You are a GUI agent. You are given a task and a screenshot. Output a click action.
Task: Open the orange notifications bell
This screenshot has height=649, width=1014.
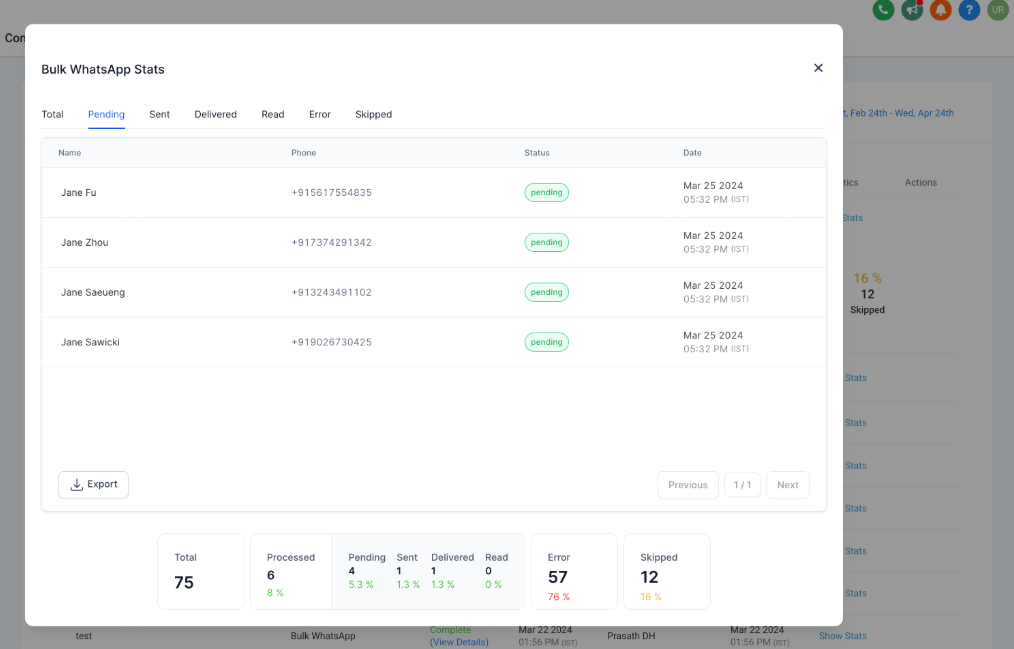941,10
